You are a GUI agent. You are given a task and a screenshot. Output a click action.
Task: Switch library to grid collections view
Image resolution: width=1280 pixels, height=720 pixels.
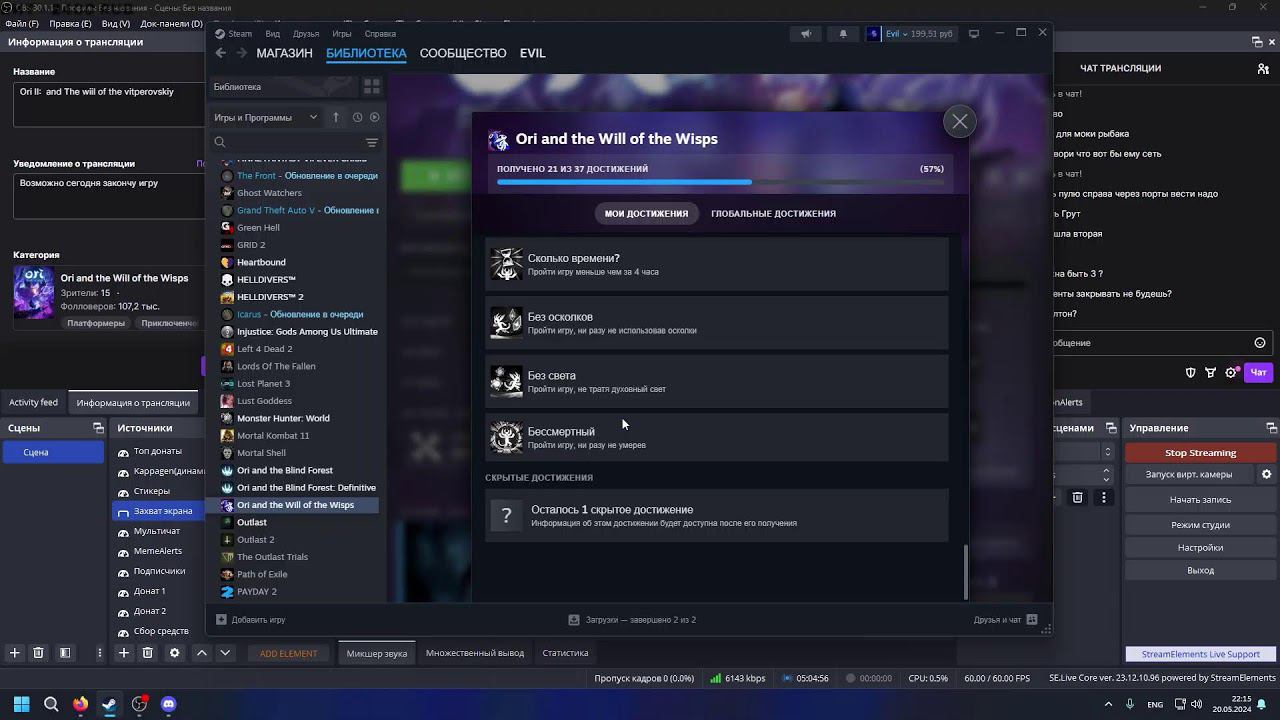pos(371,87)
